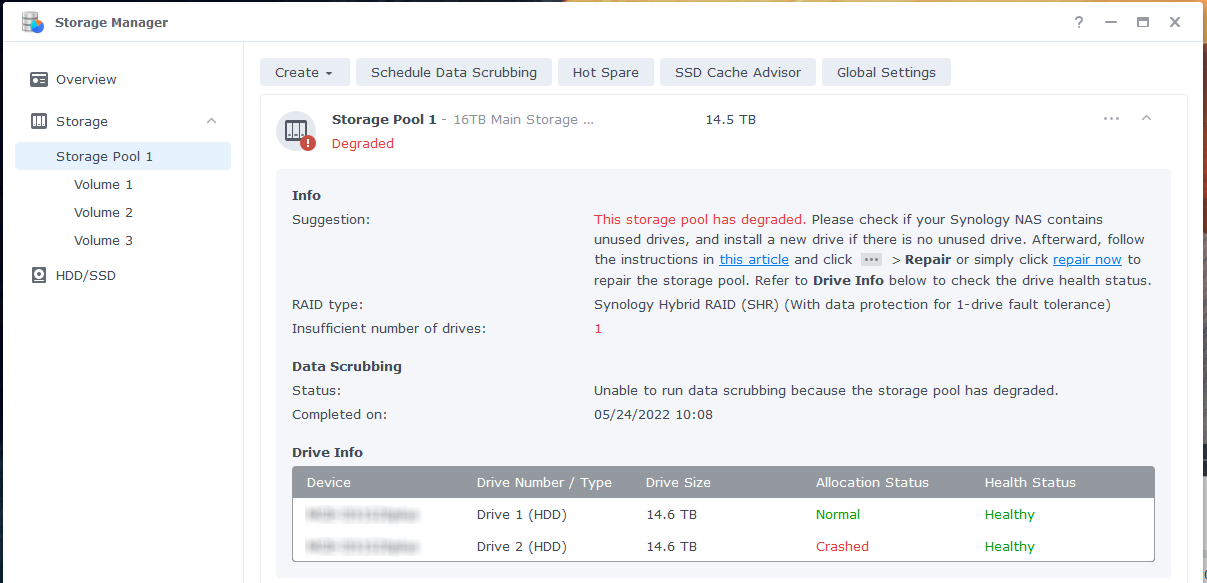Viewport: 1207px width, 583px height.
Task: Minimize the Storage Manager window
Action: click(1111, 22)
